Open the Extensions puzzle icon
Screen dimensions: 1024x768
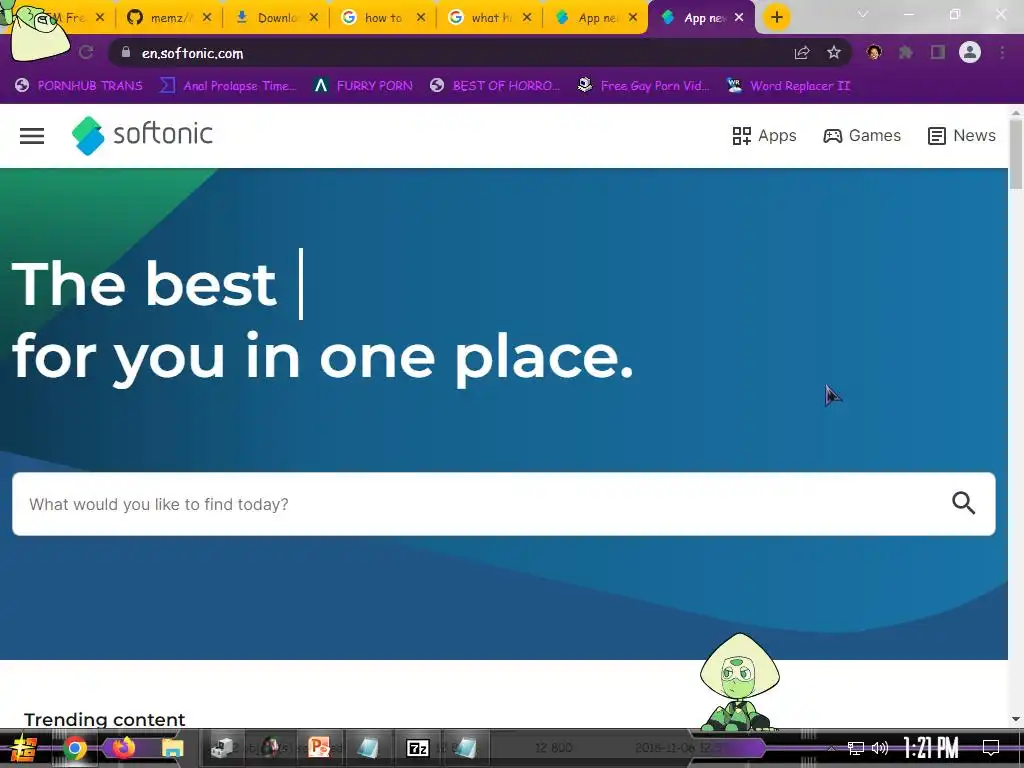click(x=906, y=52)
